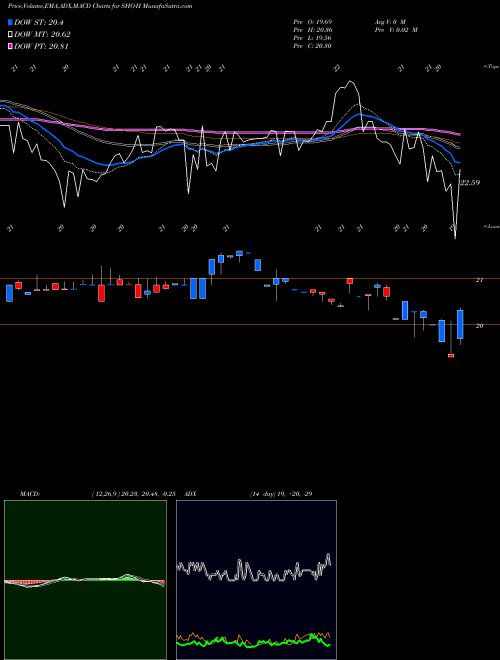Screen dimensions: 500x660
Task: Click the 'Pre L: 19.36' low value
Action: pyautogui.click(x=313, y=38)
